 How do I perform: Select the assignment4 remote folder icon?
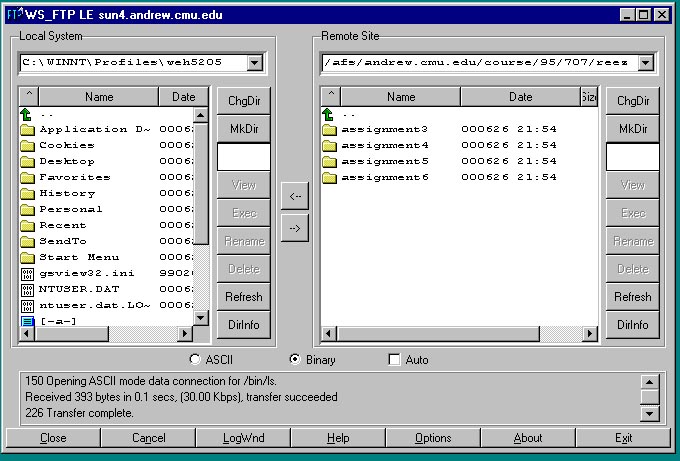tap(330, 145)
